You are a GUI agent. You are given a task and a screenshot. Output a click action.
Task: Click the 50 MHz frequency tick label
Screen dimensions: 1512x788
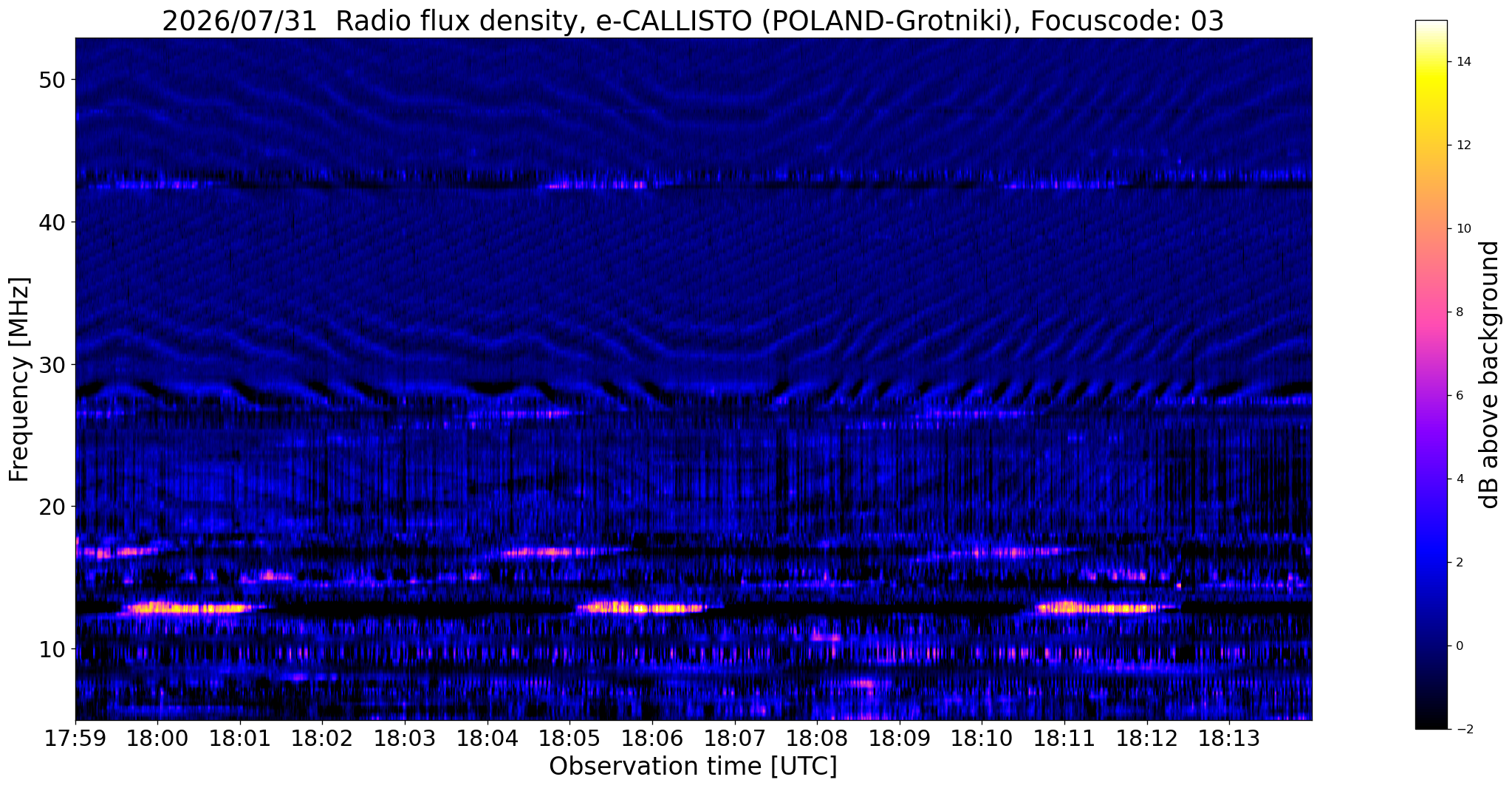pos(52,80)
